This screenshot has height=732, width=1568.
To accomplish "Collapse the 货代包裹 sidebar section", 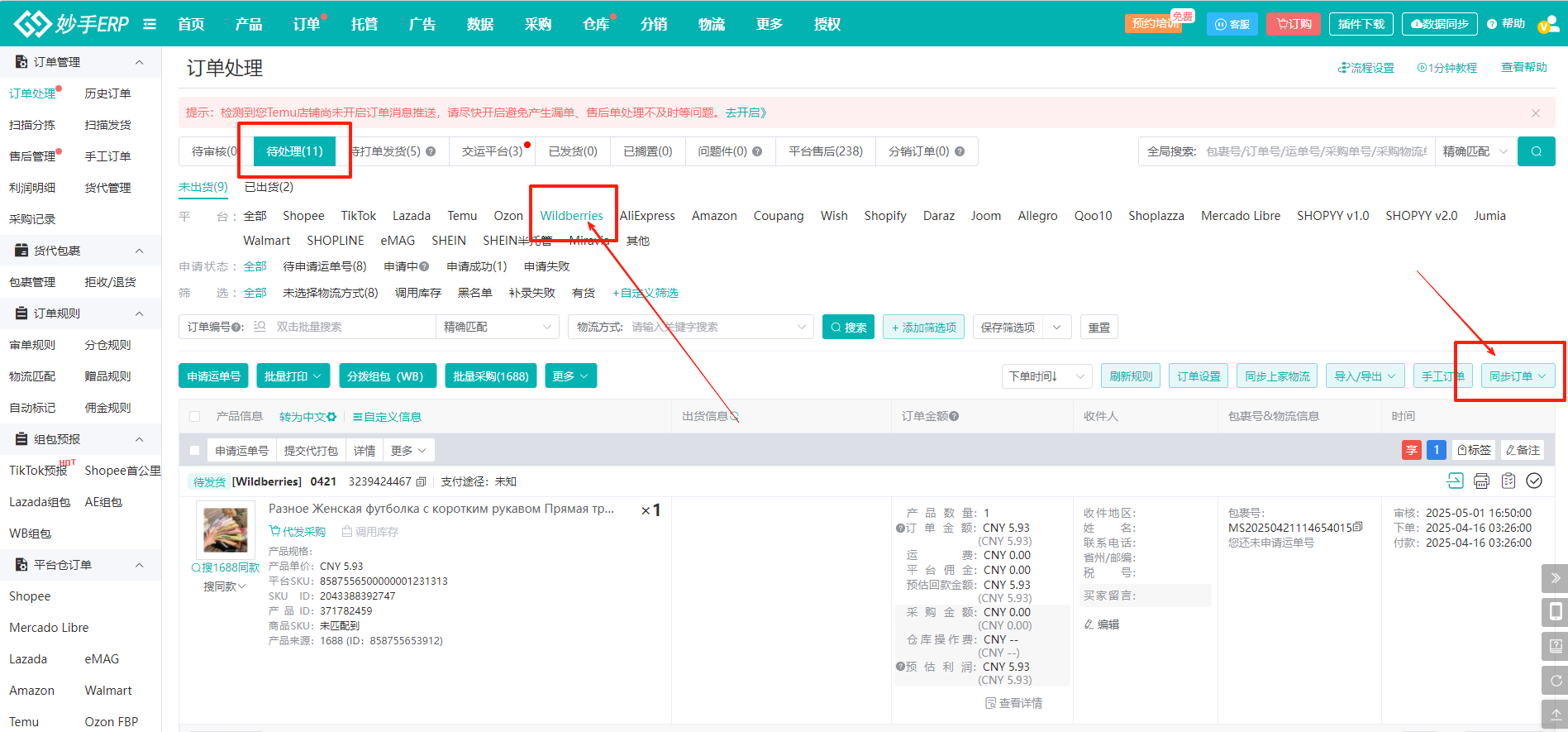I will (140, 251).
